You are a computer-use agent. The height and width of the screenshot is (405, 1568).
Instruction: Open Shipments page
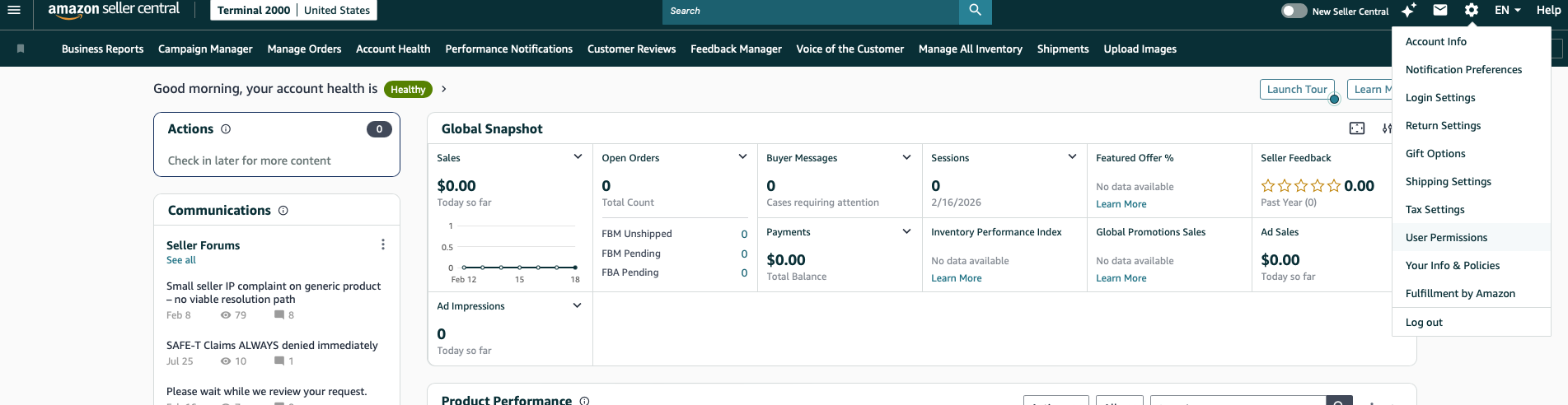(x=1063, y=49)
